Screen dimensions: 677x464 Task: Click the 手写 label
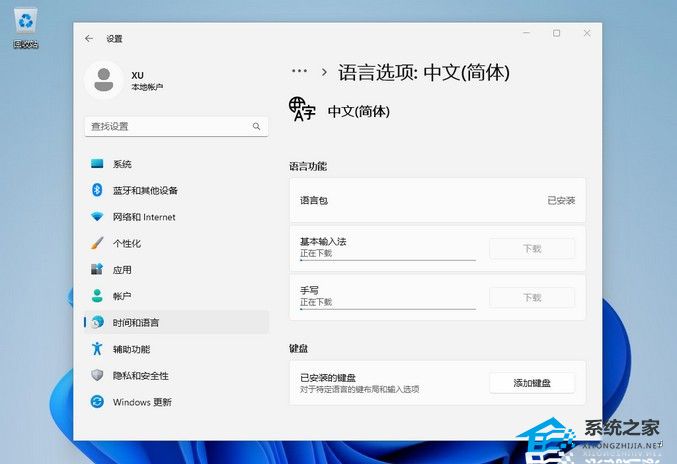tap(309, 290)
